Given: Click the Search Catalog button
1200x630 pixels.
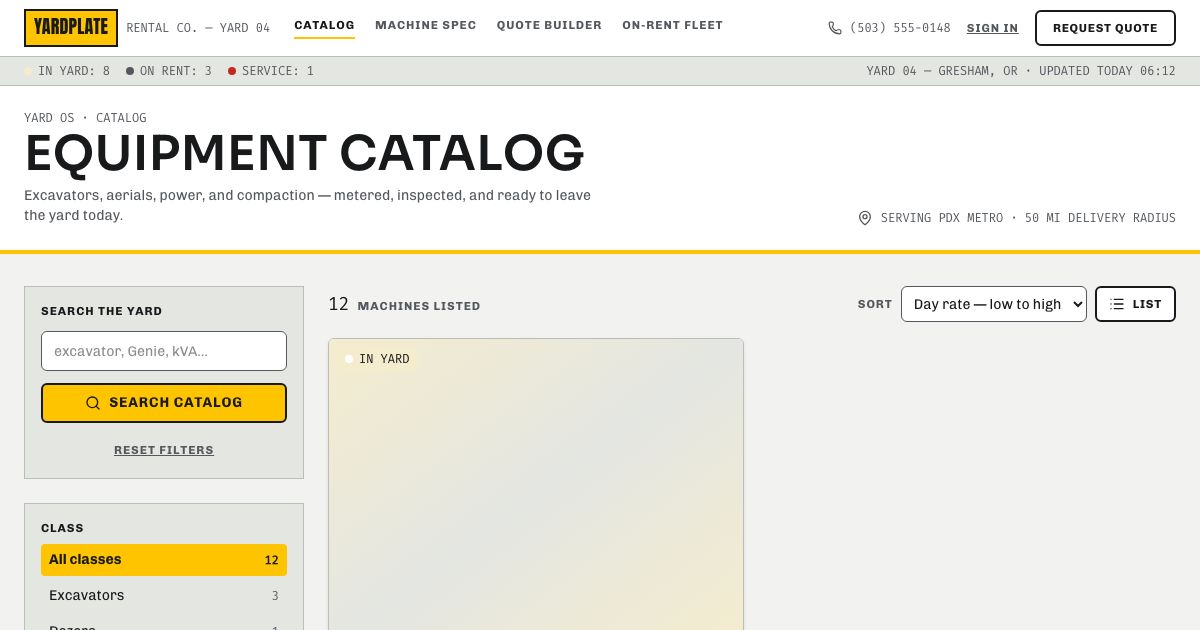Looking at the screenshot, I should tap(164, 403).
